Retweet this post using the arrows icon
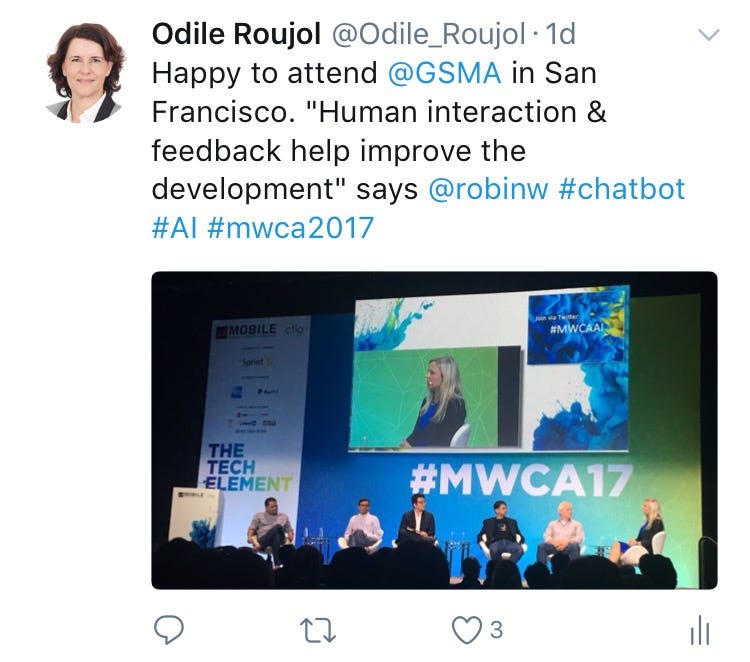The height and width of the screenshot is (662, 750). [318, 630]
